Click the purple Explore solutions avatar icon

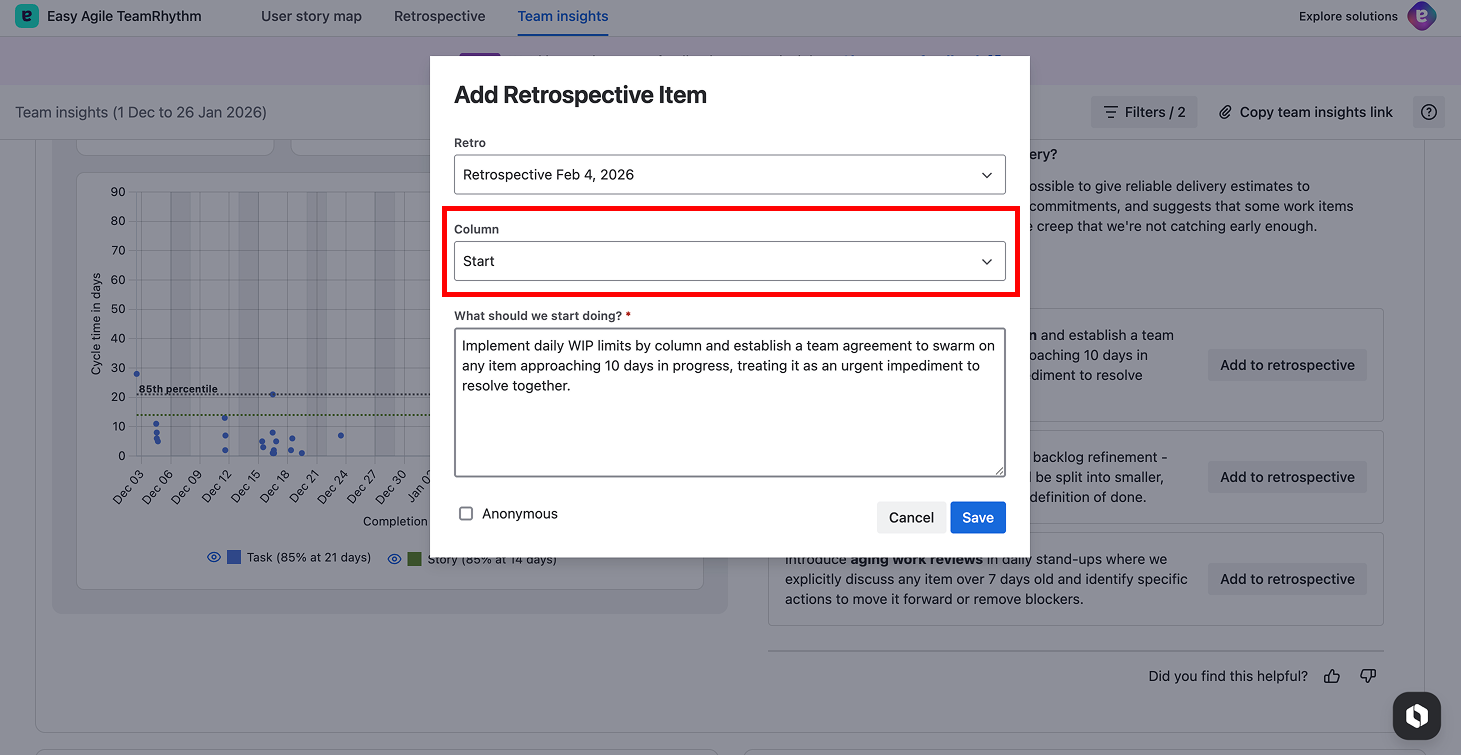click(1421, 16)
